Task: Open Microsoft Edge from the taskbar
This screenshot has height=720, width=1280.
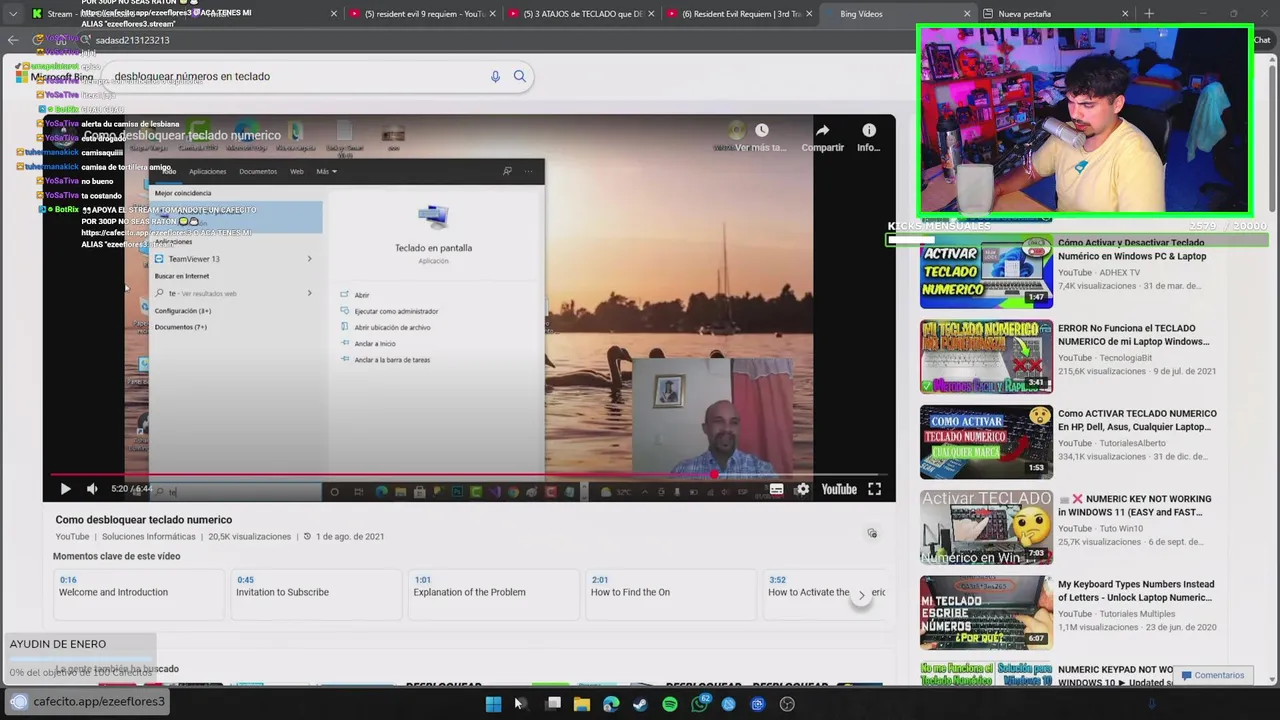Action: pyautogui.click(x=611, y=704)
